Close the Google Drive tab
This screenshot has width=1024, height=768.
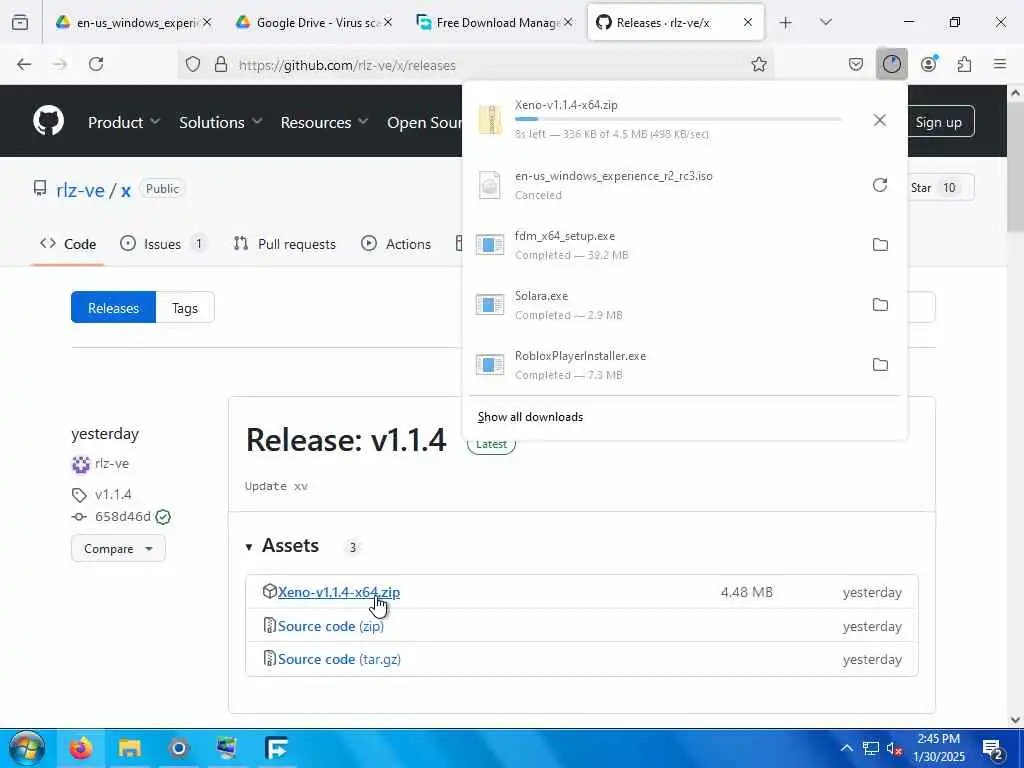click(387, 22)
